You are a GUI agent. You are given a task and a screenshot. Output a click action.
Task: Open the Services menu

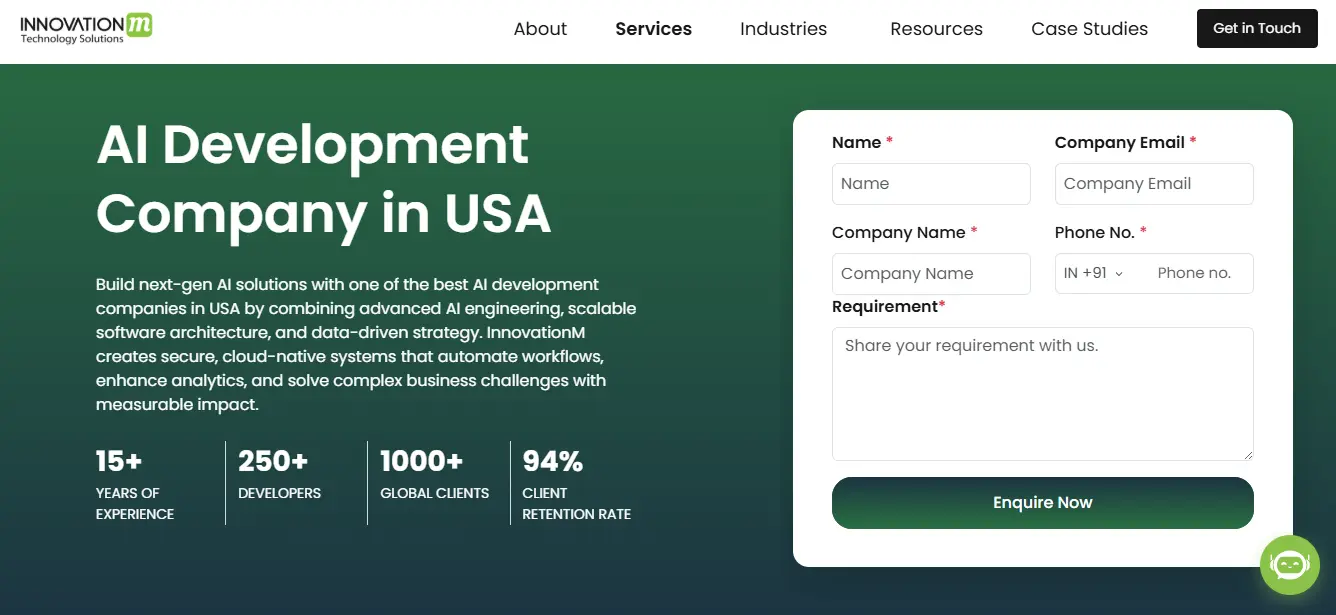[654, 29]
